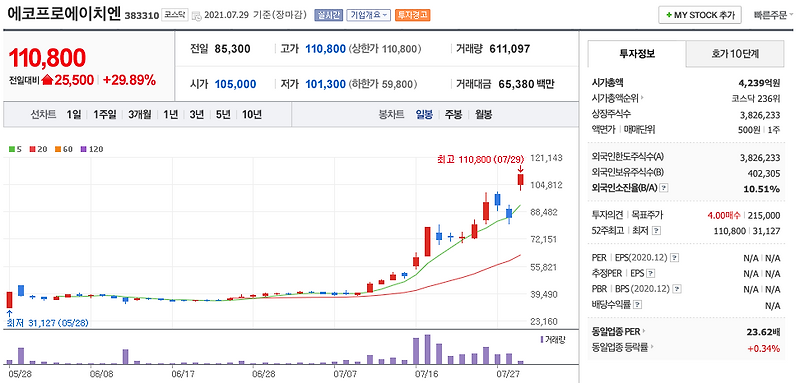Click the 최고 110,800 (07/29) chart marker
This screenshot has width=800, height=383.
(x=481, y=160)
